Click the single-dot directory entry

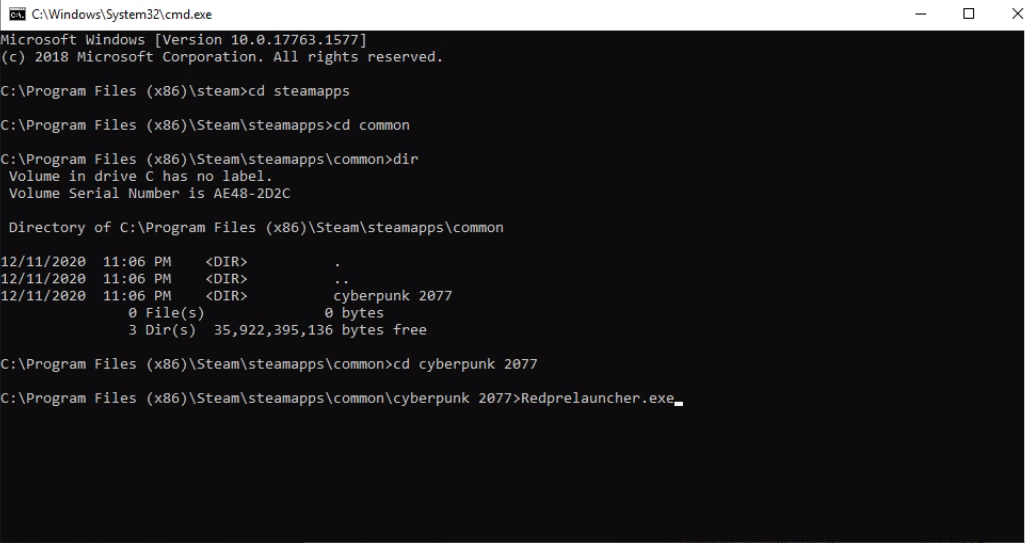(338, 262)
